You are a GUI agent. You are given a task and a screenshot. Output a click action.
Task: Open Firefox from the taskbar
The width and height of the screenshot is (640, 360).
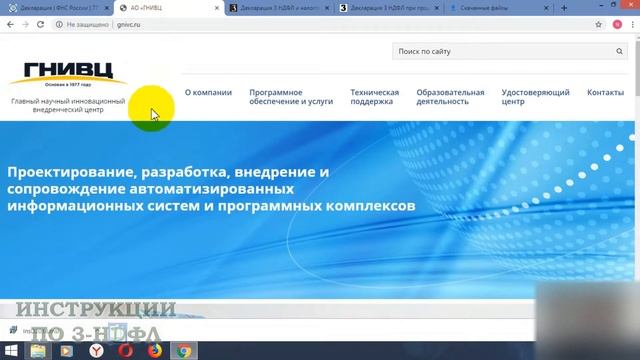point(155,351)
